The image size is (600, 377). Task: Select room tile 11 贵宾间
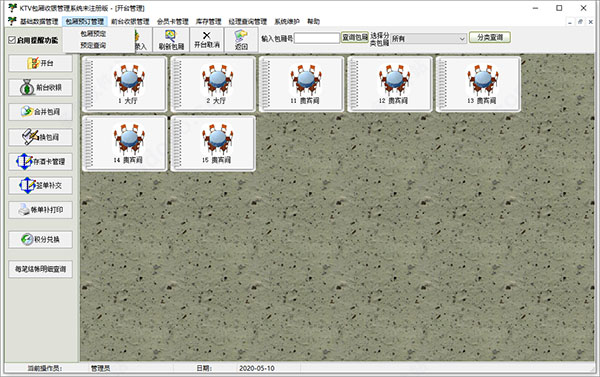coord(301,84)
